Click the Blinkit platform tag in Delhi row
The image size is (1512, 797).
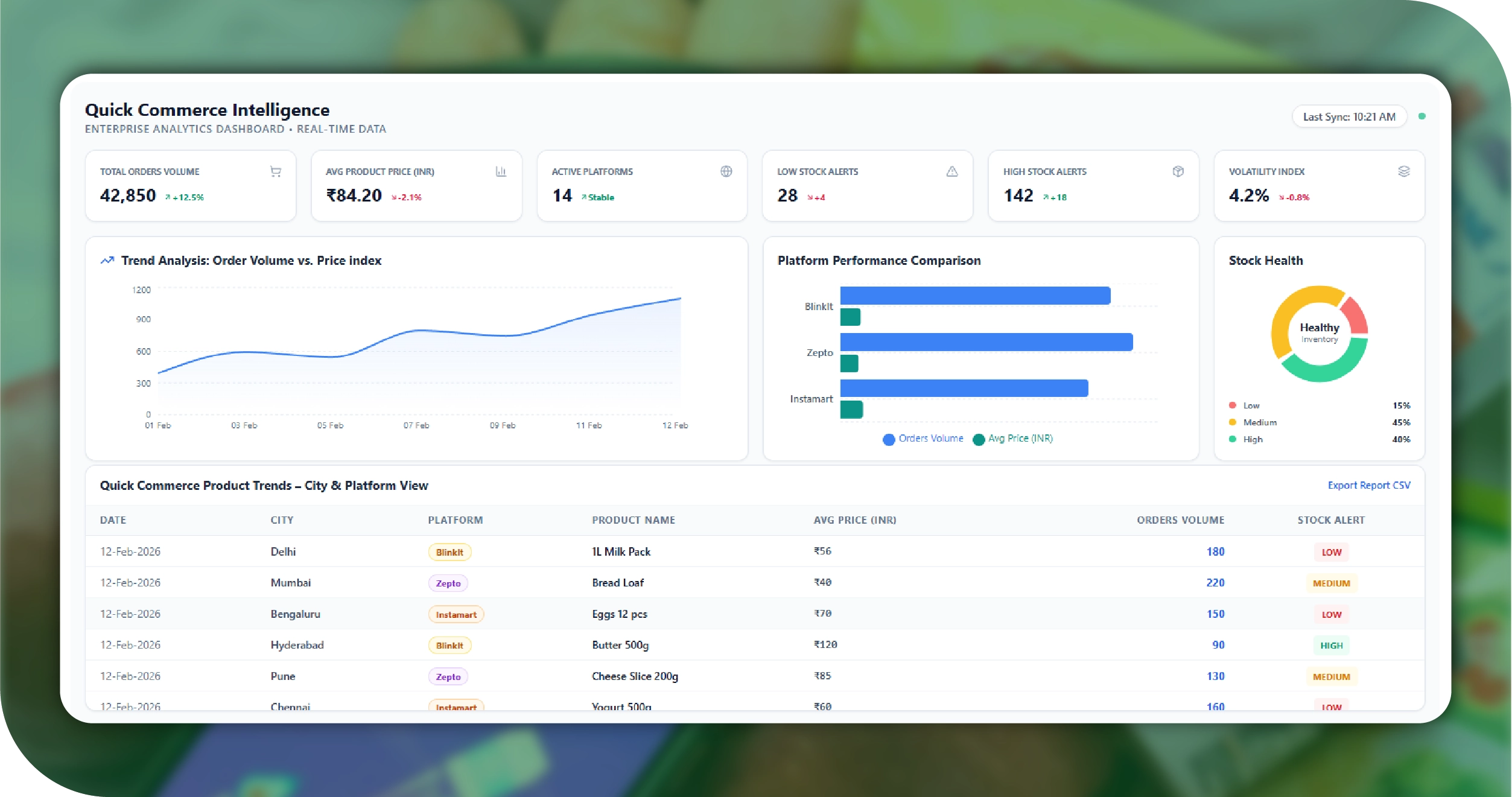(x=449, y=552)
